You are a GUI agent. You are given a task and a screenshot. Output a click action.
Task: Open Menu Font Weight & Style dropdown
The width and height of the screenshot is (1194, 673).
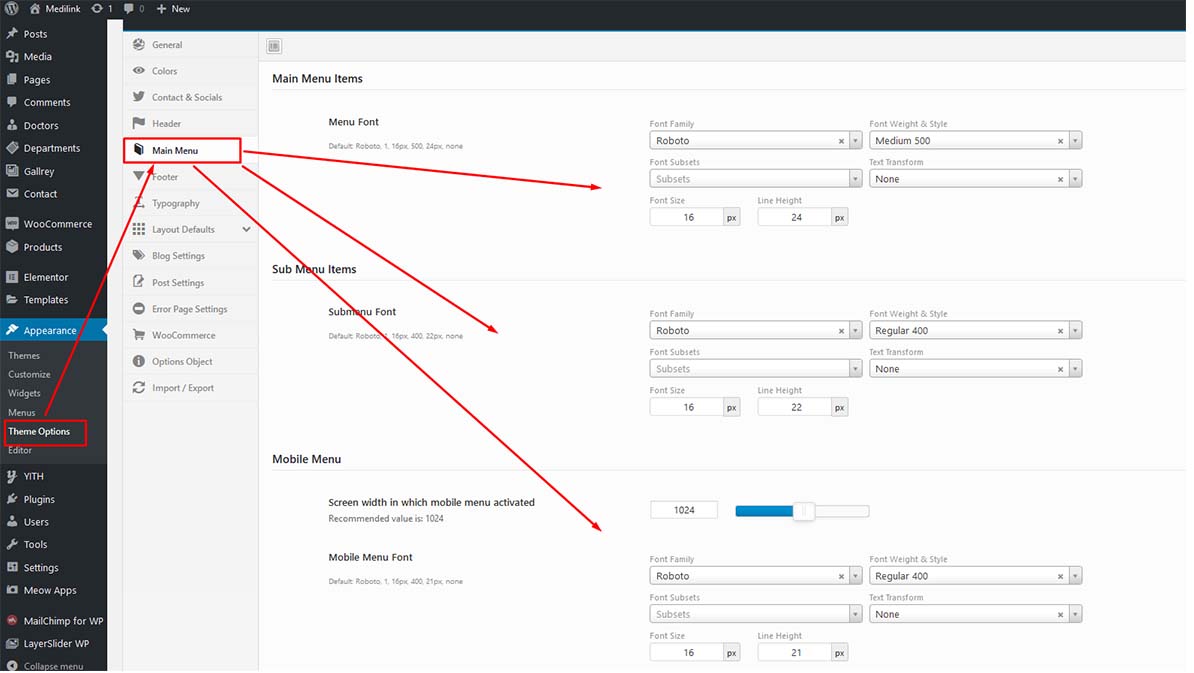click(975, 141)
